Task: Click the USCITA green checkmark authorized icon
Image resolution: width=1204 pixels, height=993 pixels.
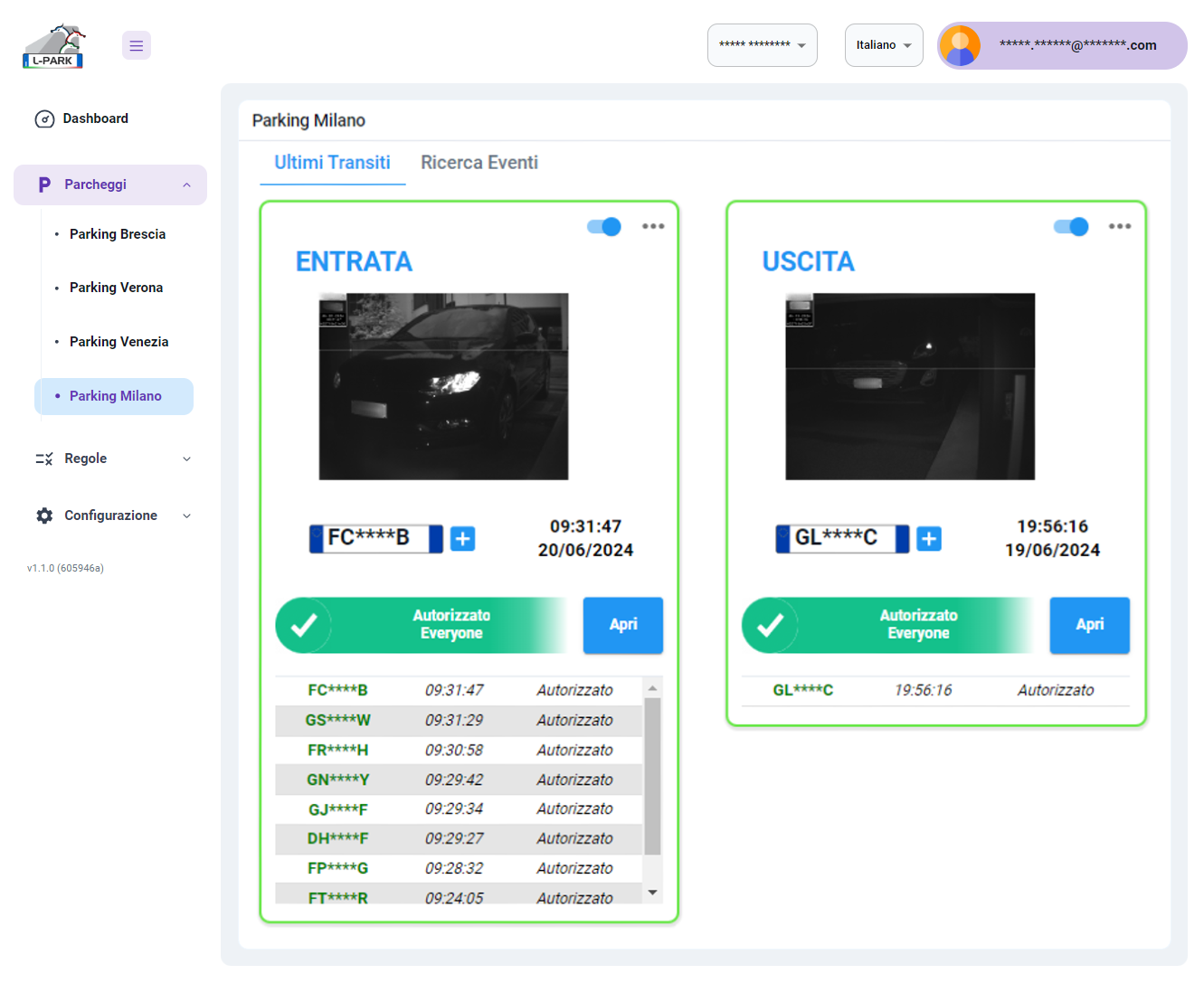Action: [x=771, y=625]
